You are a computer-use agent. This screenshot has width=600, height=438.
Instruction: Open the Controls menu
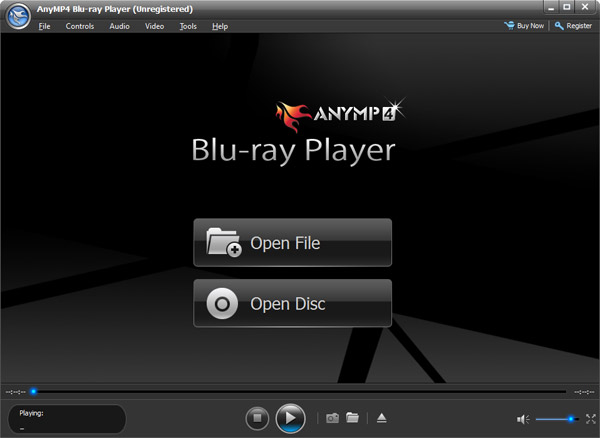coord(80,26)
